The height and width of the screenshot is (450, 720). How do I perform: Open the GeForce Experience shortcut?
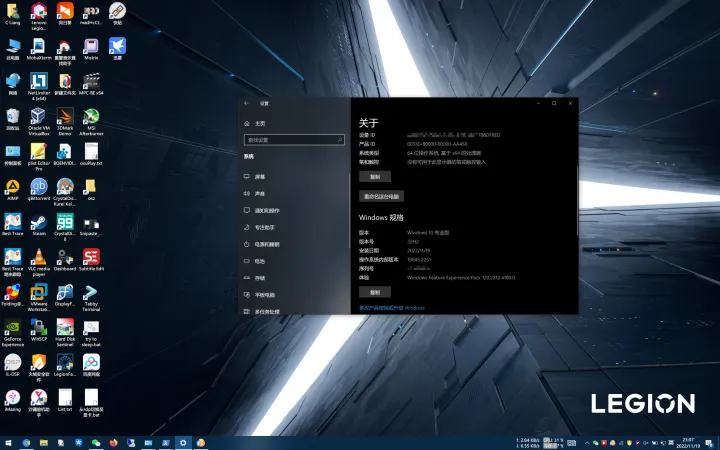[12, 328]
